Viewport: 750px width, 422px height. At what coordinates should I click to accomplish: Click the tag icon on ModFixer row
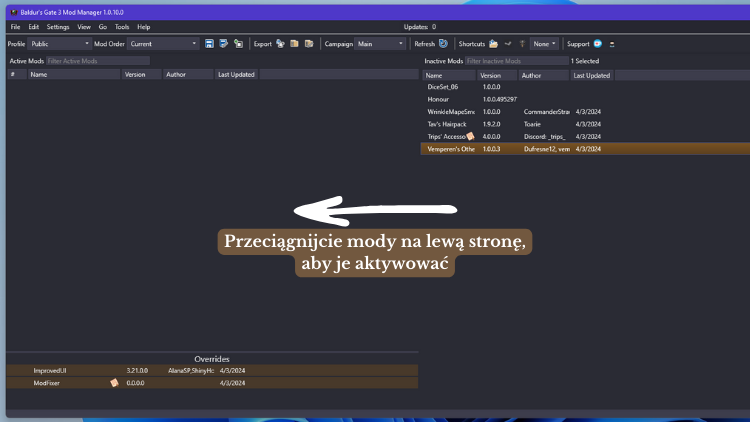pyautogui.click(x=114, y=382)
